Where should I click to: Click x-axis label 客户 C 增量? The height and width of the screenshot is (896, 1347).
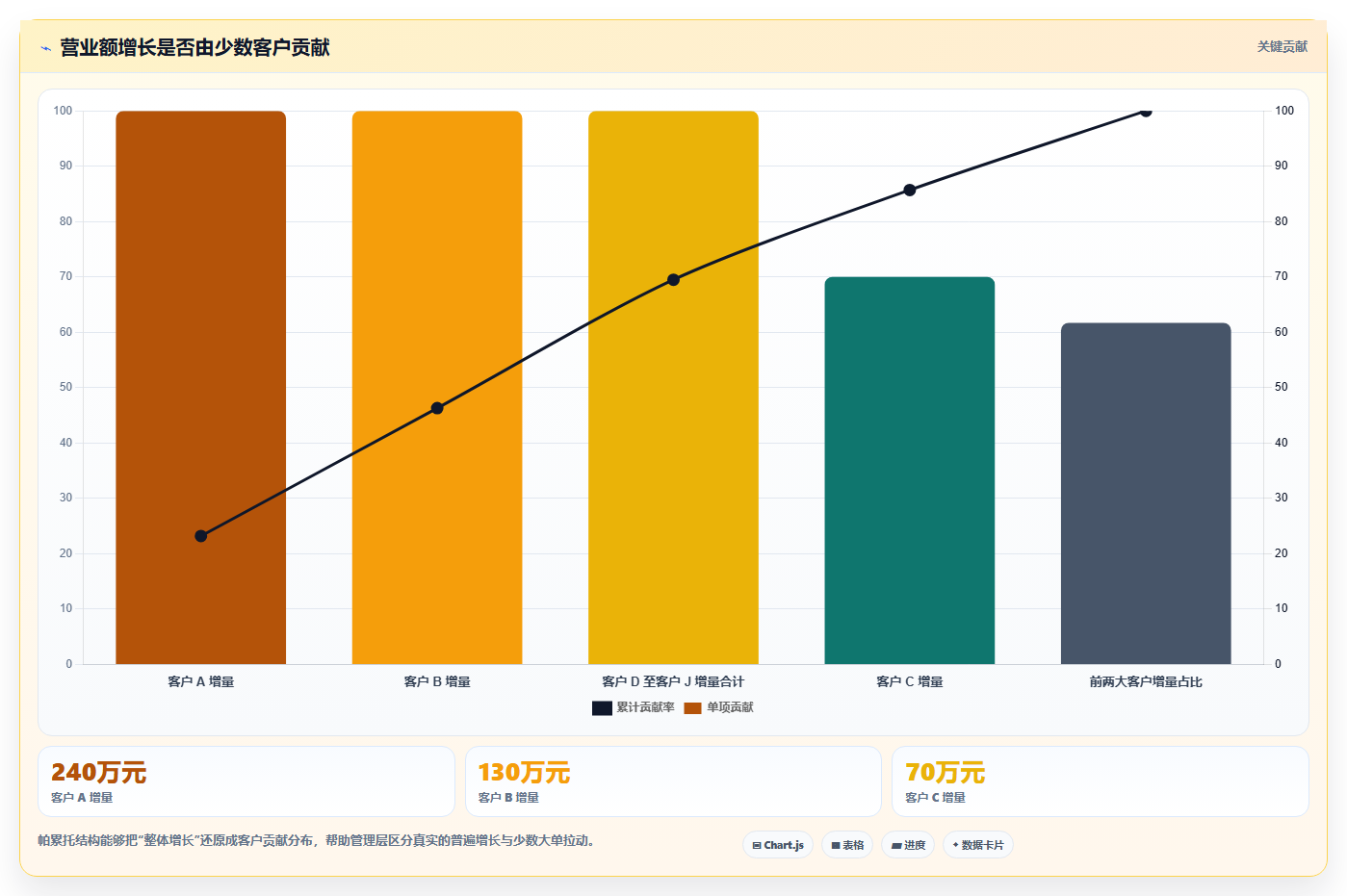pyautogui.click(x=910, y=681)
